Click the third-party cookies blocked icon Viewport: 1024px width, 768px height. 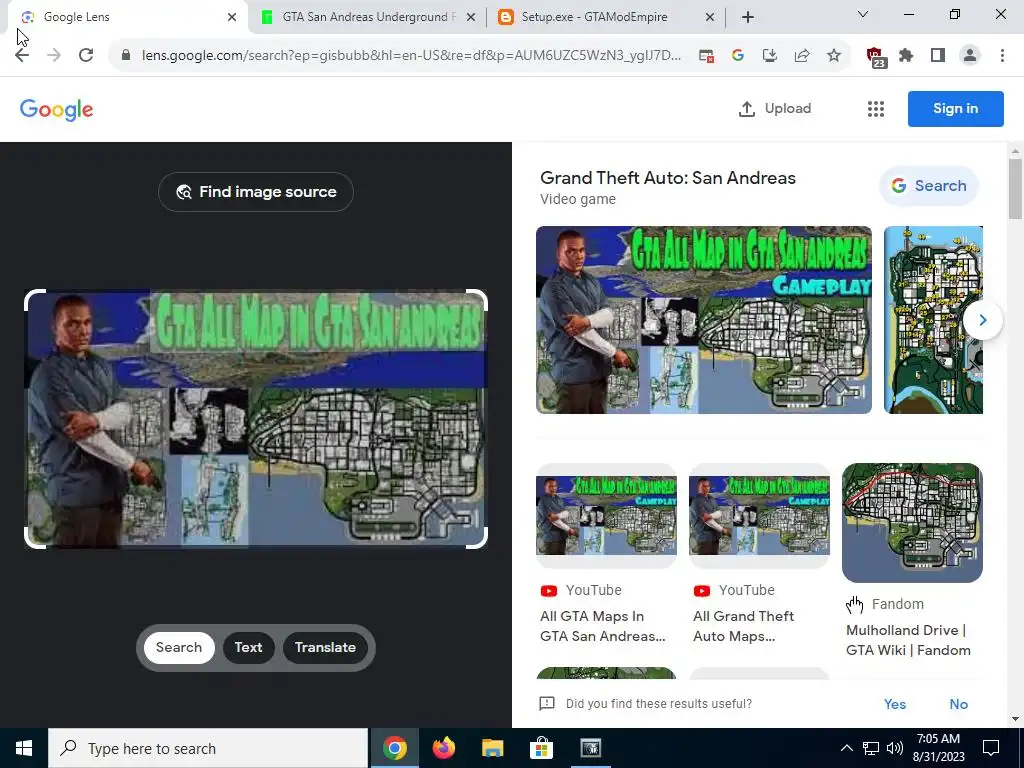point(706,56)
